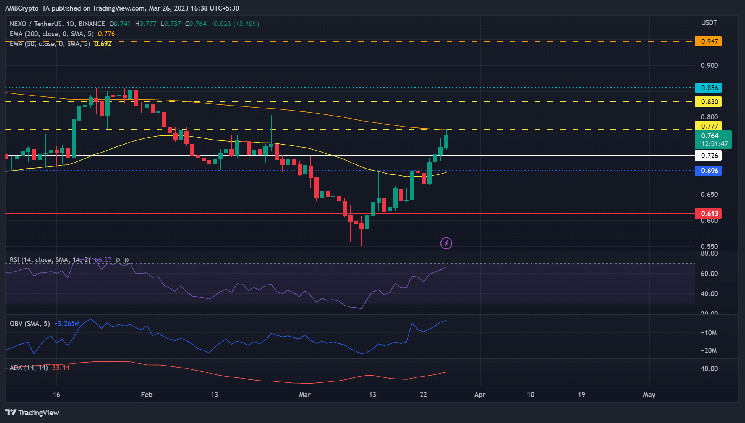Click the Apr date on time axis
The image size is (745, 423).
[480, 394]
